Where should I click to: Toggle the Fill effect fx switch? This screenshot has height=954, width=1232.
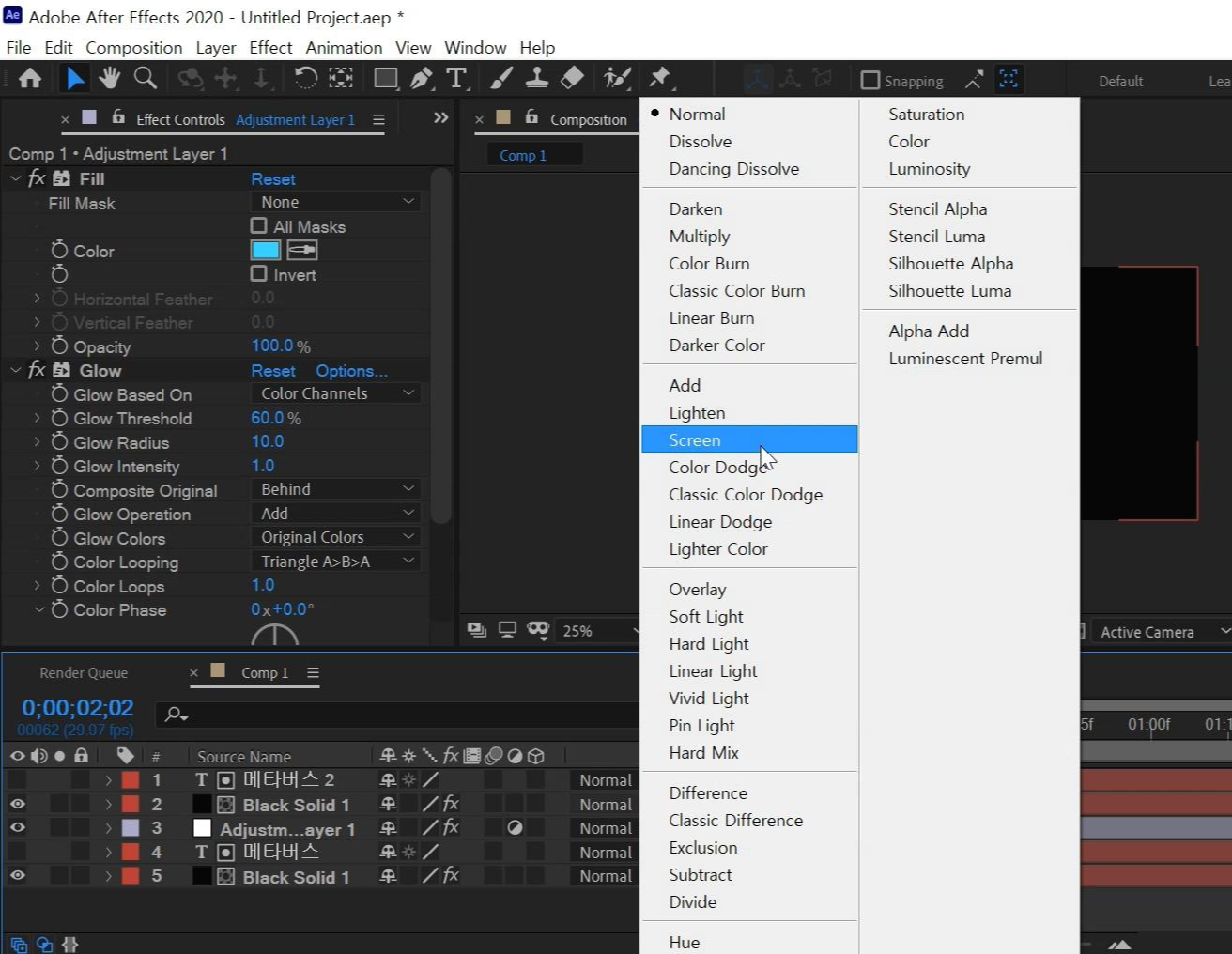click(37, 177)
